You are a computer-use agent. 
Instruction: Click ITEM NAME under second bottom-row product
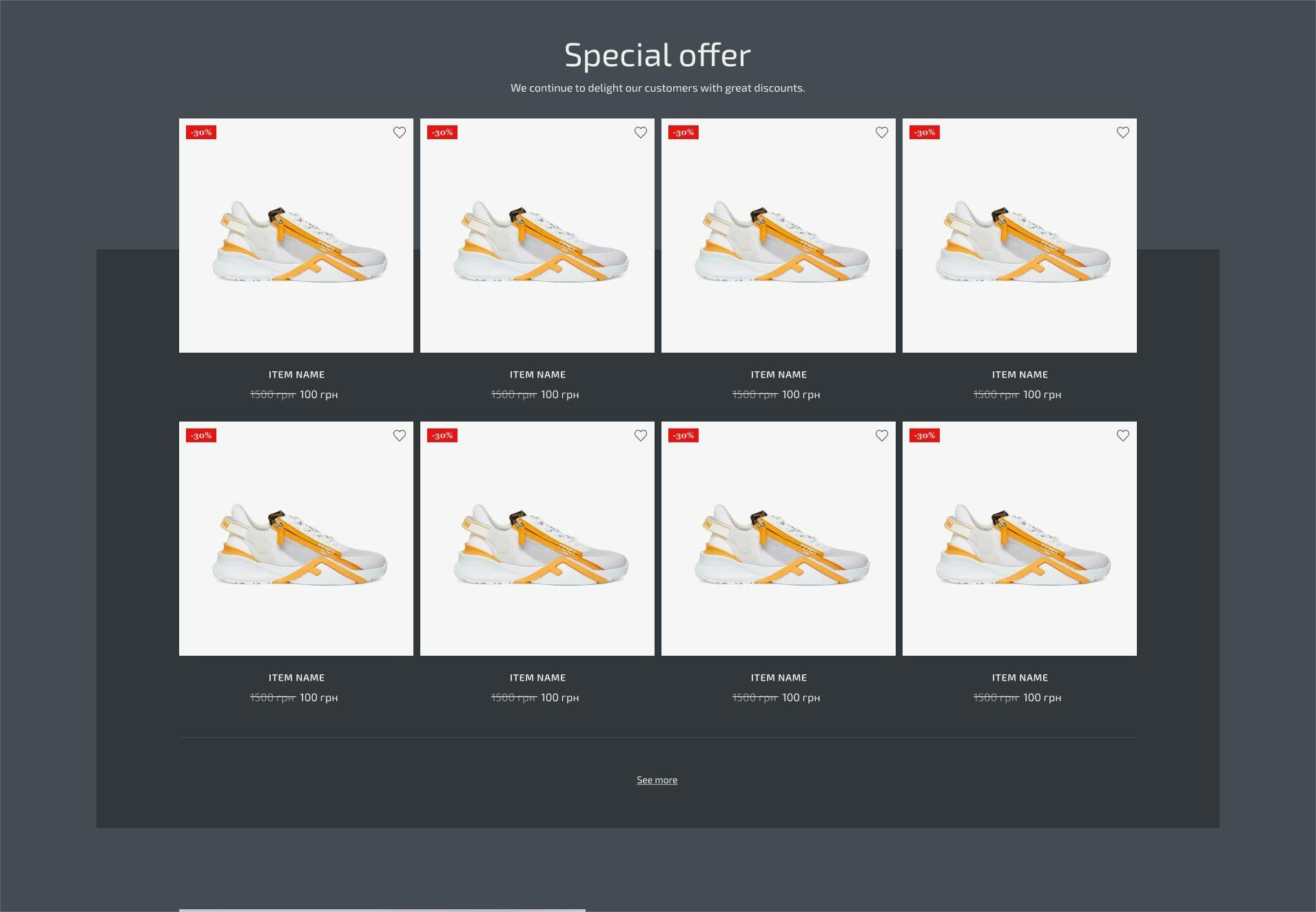click(537, 678)
